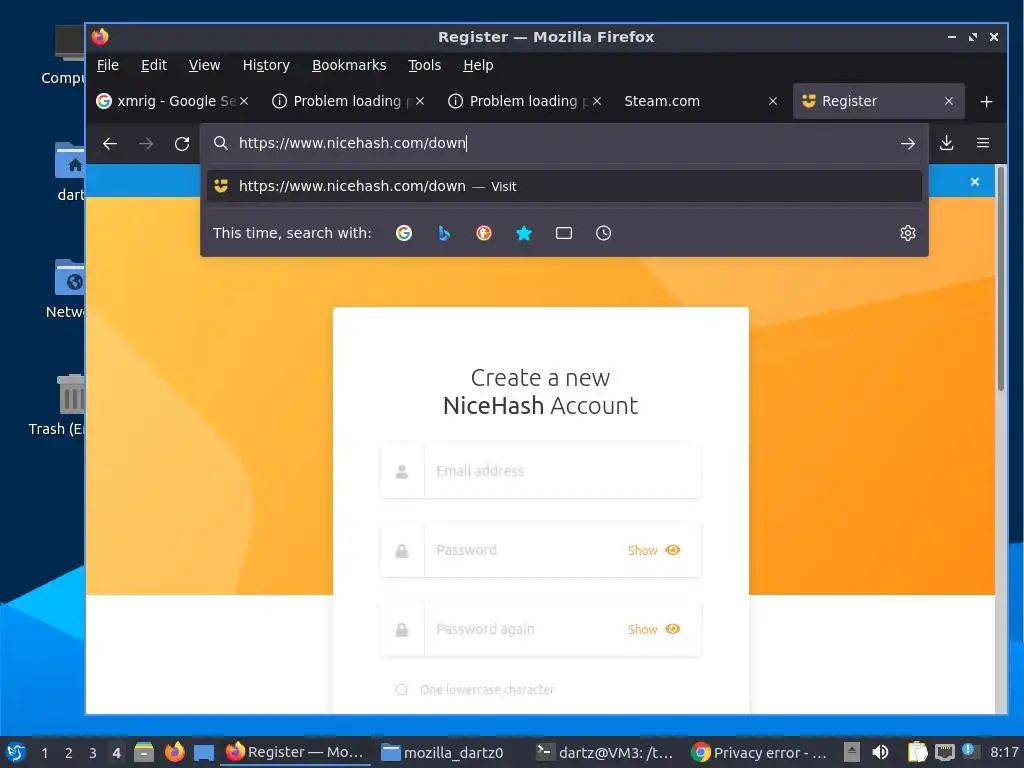Click into the address bar URL text
This screenshot has height=768, width=1024.
click(x=353, y=143)
